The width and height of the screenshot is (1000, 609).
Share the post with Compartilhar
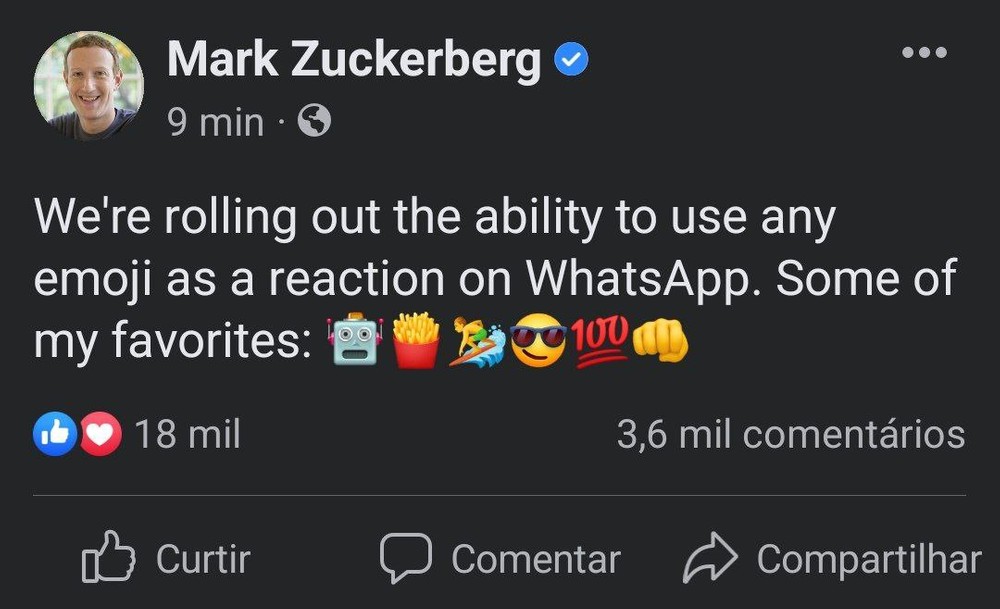tap(831, 558)
